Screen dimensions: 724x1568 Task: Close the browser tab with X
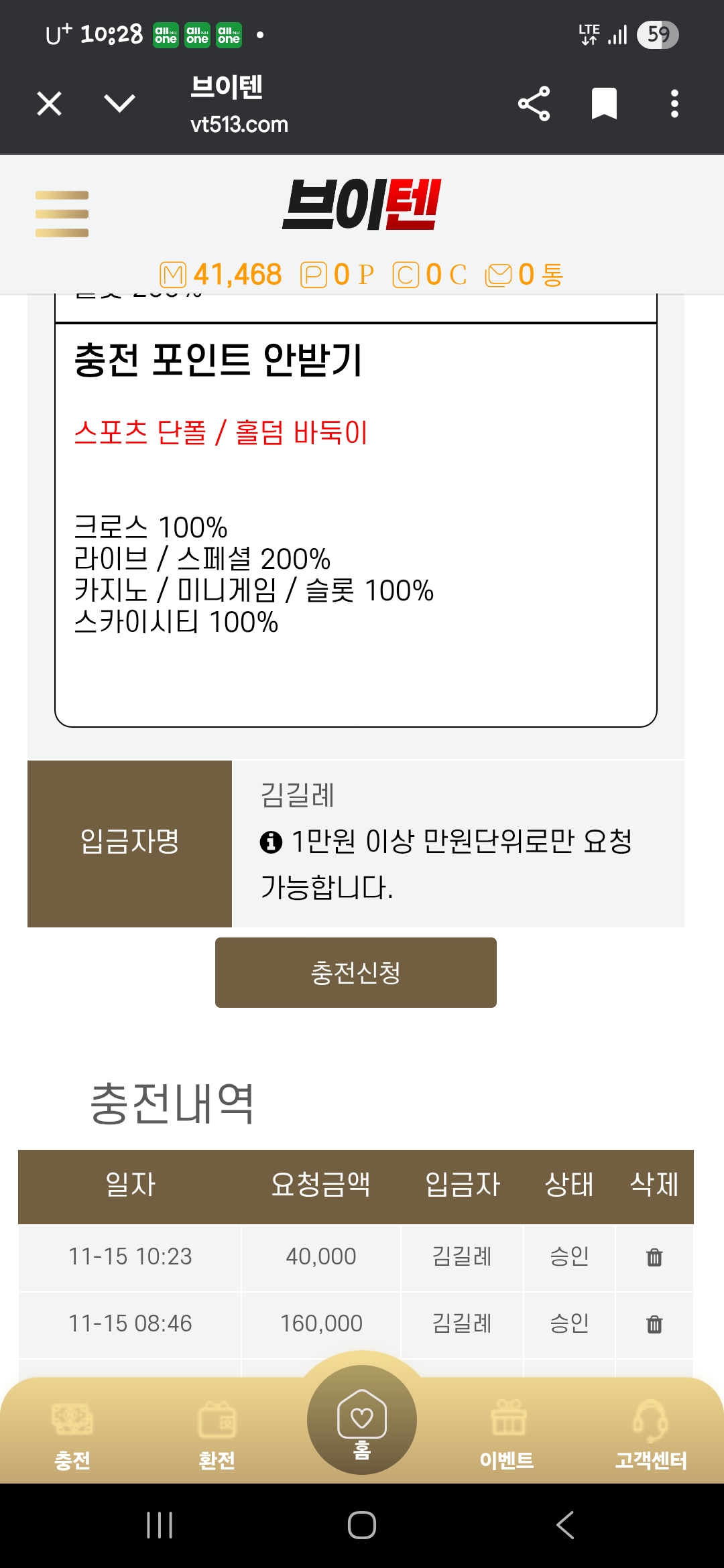(x=50, y=104)
